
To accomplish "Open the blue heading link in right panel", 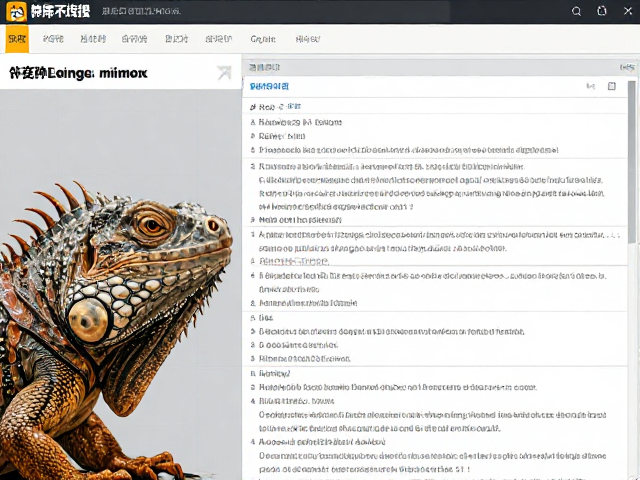I will point(269,86).
